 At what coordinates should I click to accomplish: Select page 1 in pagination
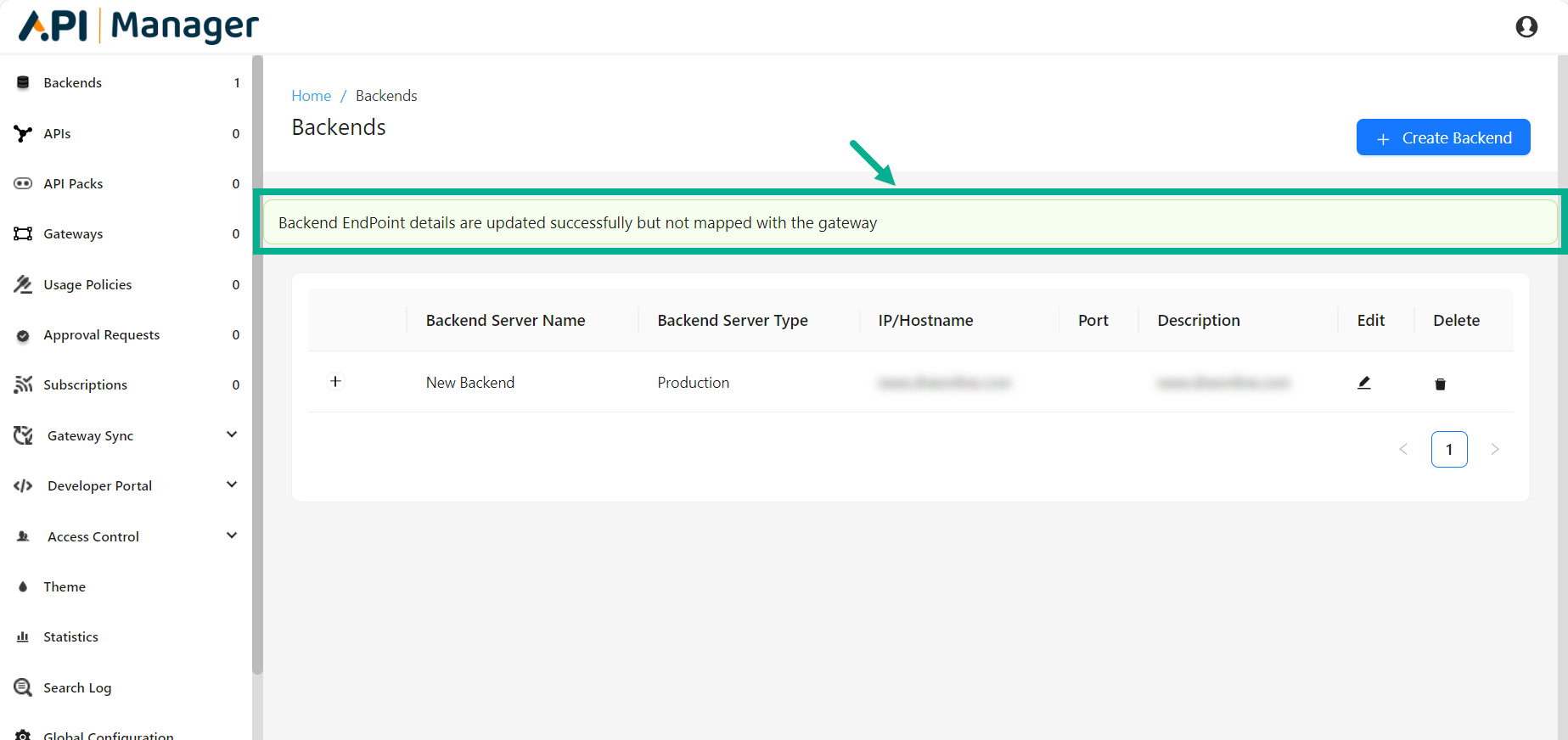click(x=1449, y=449)
